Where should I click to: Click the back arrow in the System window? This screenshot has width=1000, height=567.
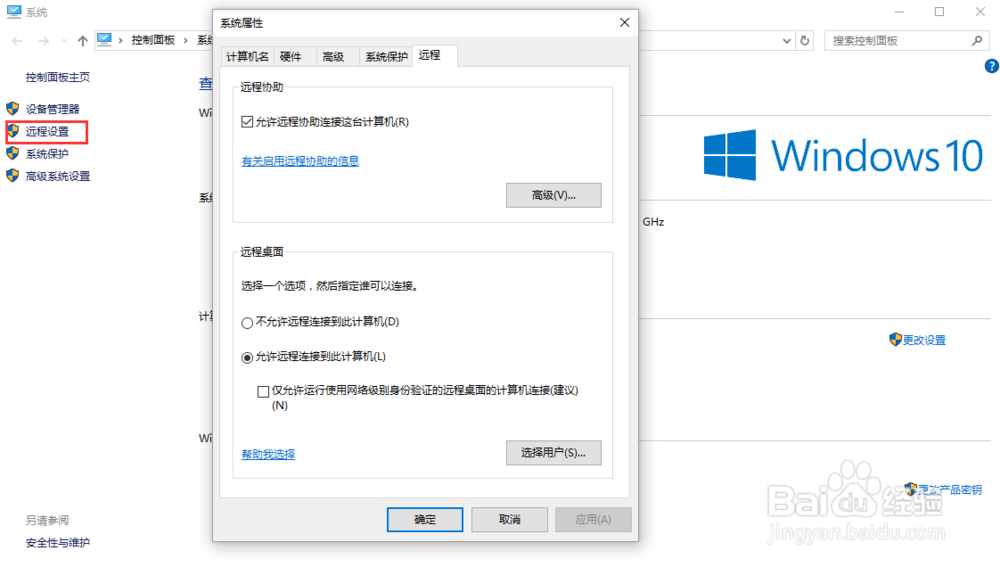(17, 41)
